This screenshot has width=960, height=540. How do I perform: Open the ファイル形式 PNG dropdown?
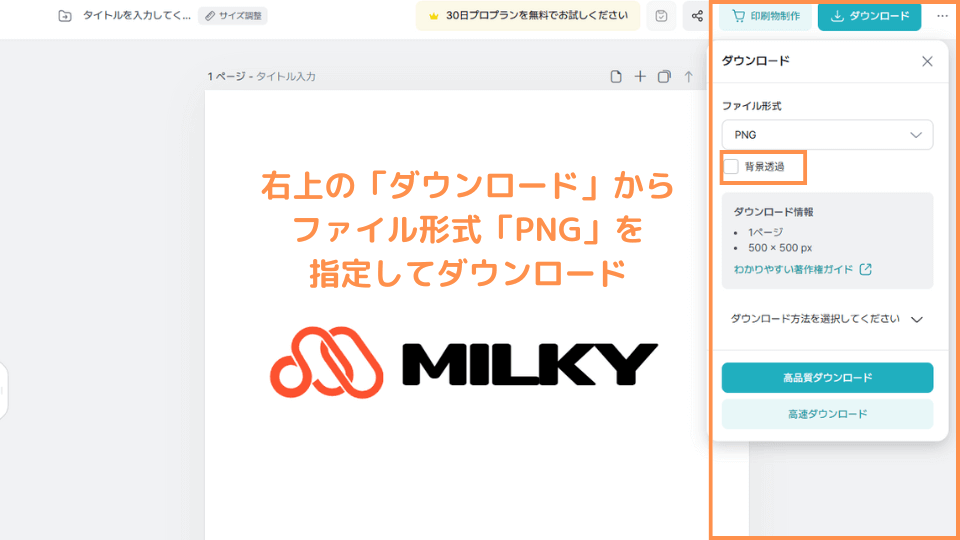click(827, 135)
